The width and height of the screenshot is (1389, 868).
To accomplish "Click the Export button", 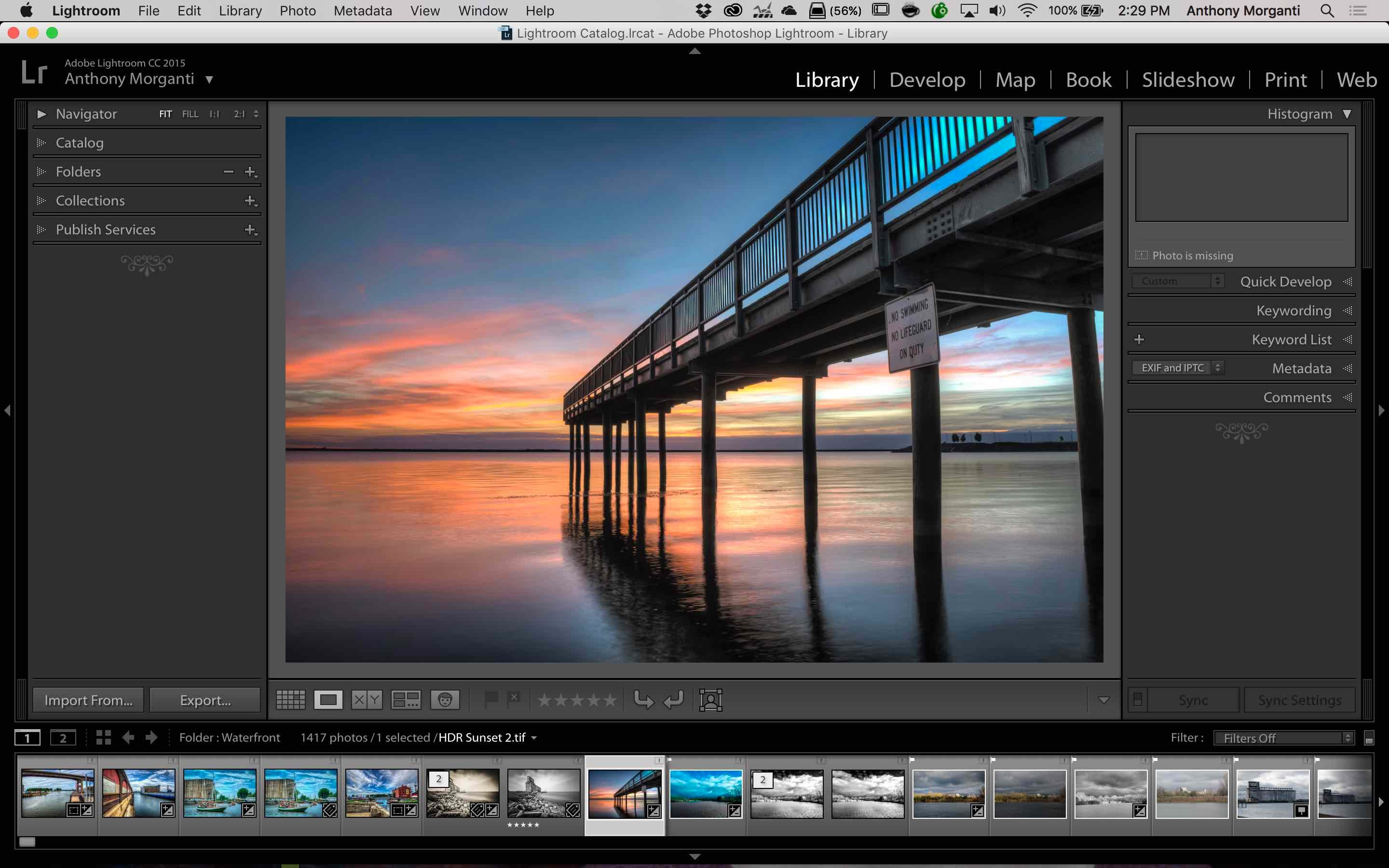I will (204, 700).
